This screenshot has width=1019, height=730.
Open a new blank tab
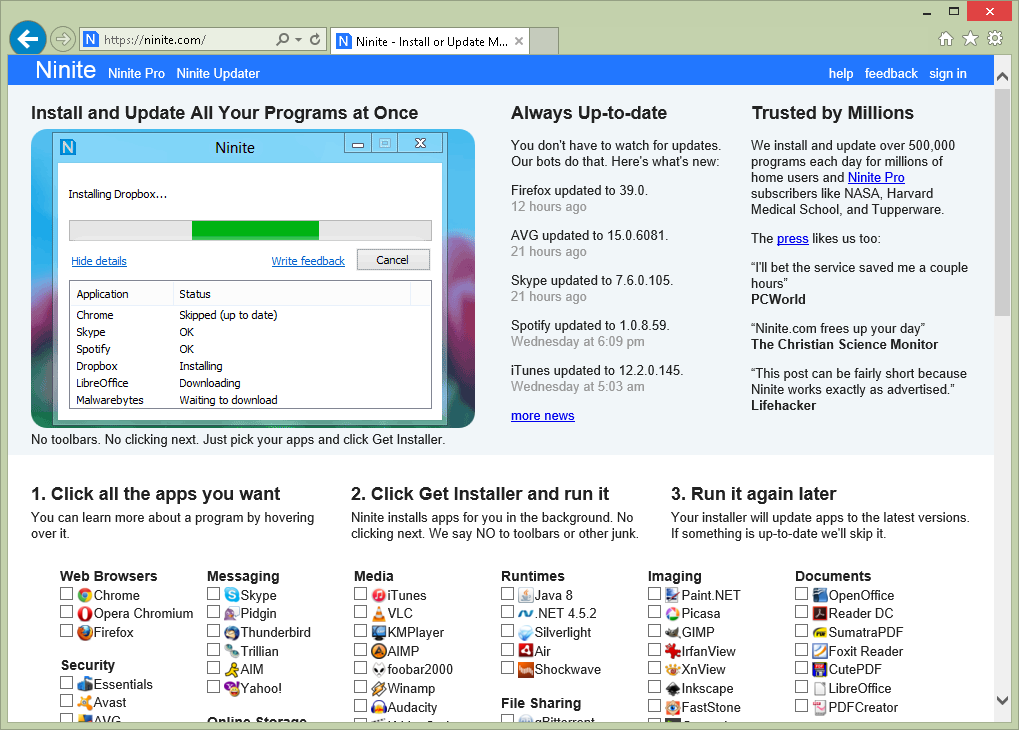click(545, 41)
